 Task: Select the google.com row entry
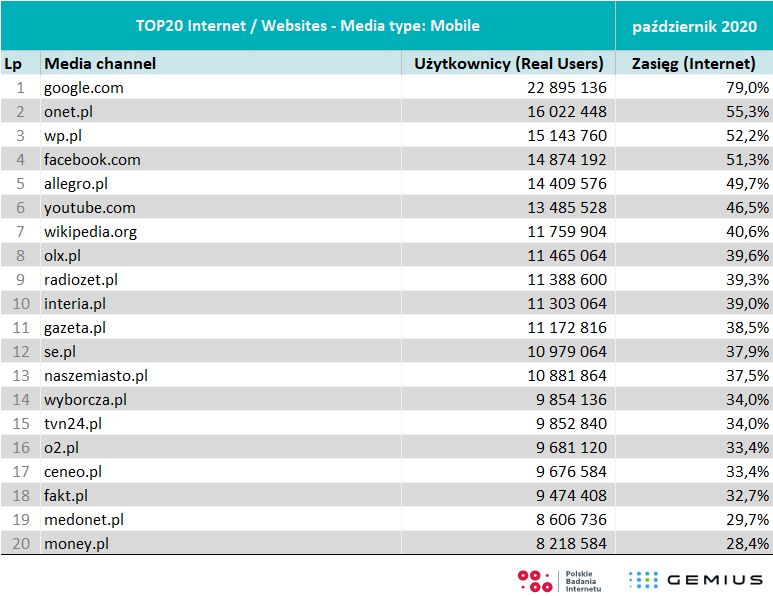(x=84, y=88)
